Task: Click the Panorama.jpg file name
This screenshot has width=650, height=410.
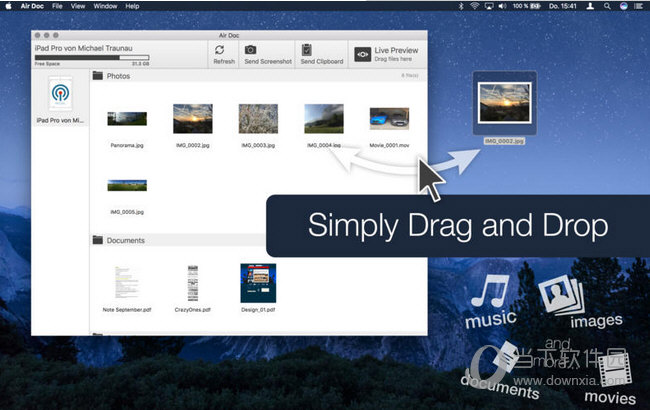Action: click(127, 145)
